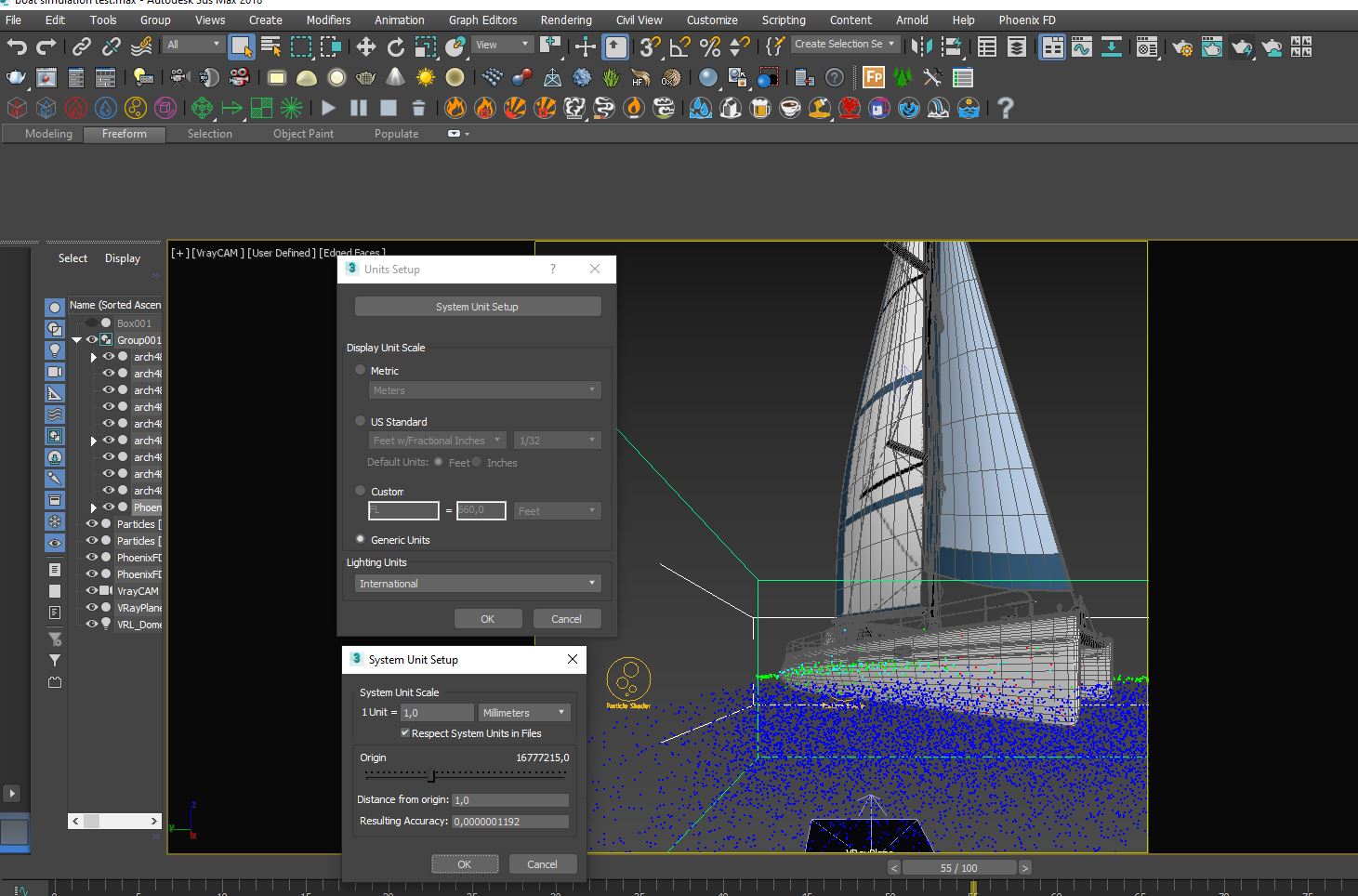Select the US Standard radio button

360,420
